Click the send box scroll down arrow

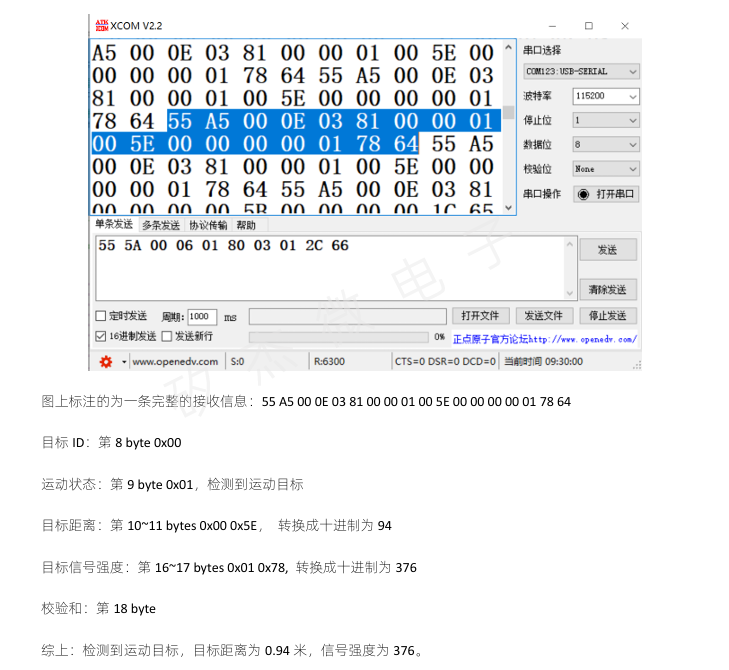[x=570, y=293]
